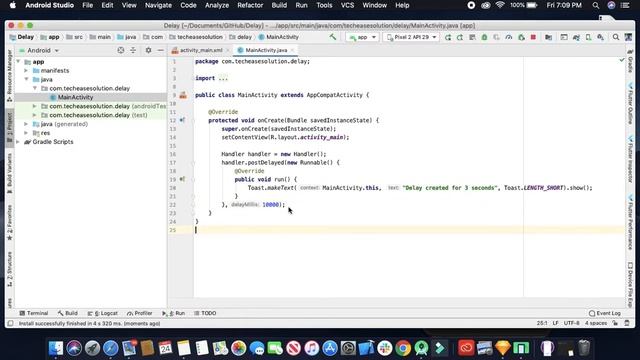Open the Logcat tool window

point(103,313)
